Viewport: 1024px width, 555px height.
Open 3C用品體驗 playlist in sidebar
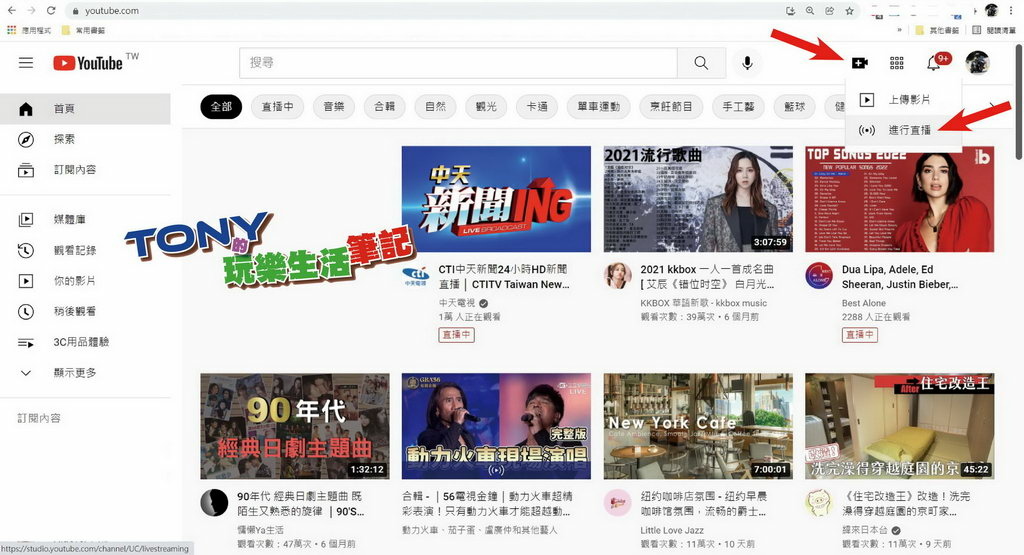[x=86, y=342]
